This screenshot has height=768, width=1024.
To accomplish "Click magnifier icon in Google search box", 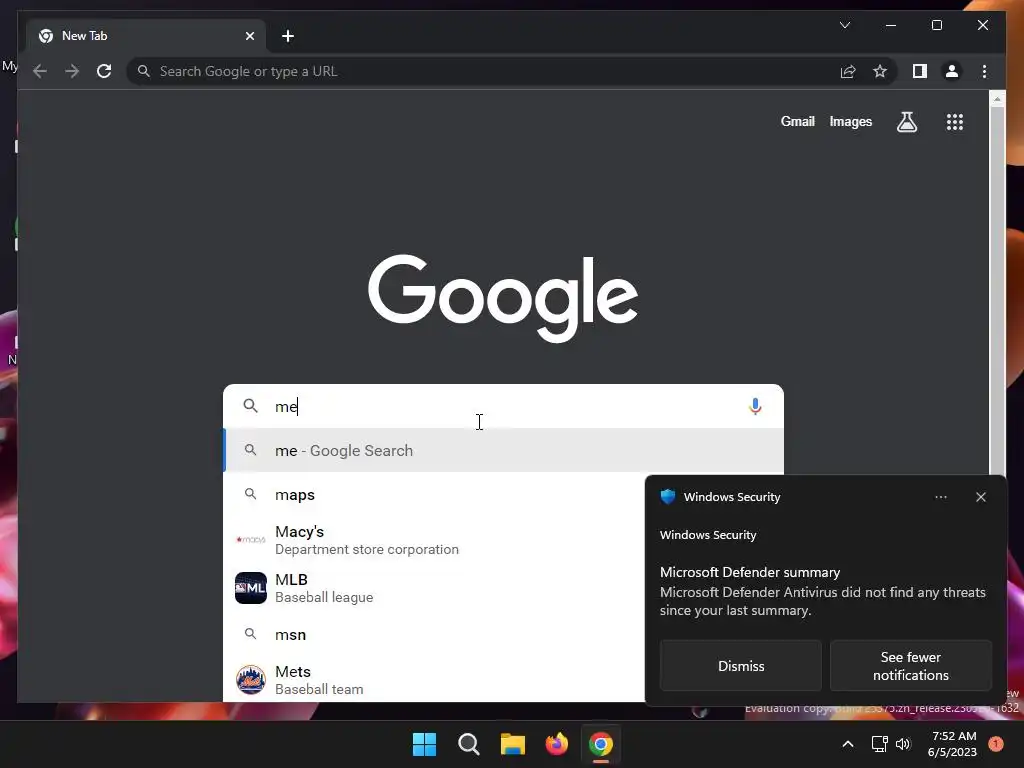I will point(250,406).
